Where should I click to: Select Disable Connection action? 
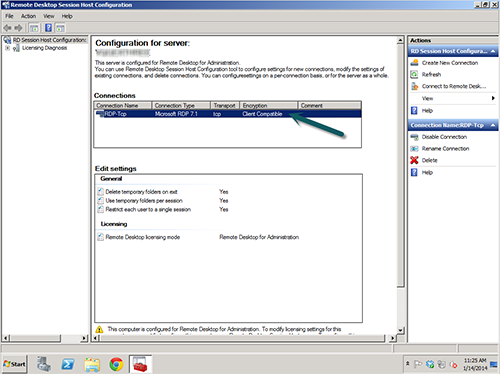click(444, 137)
